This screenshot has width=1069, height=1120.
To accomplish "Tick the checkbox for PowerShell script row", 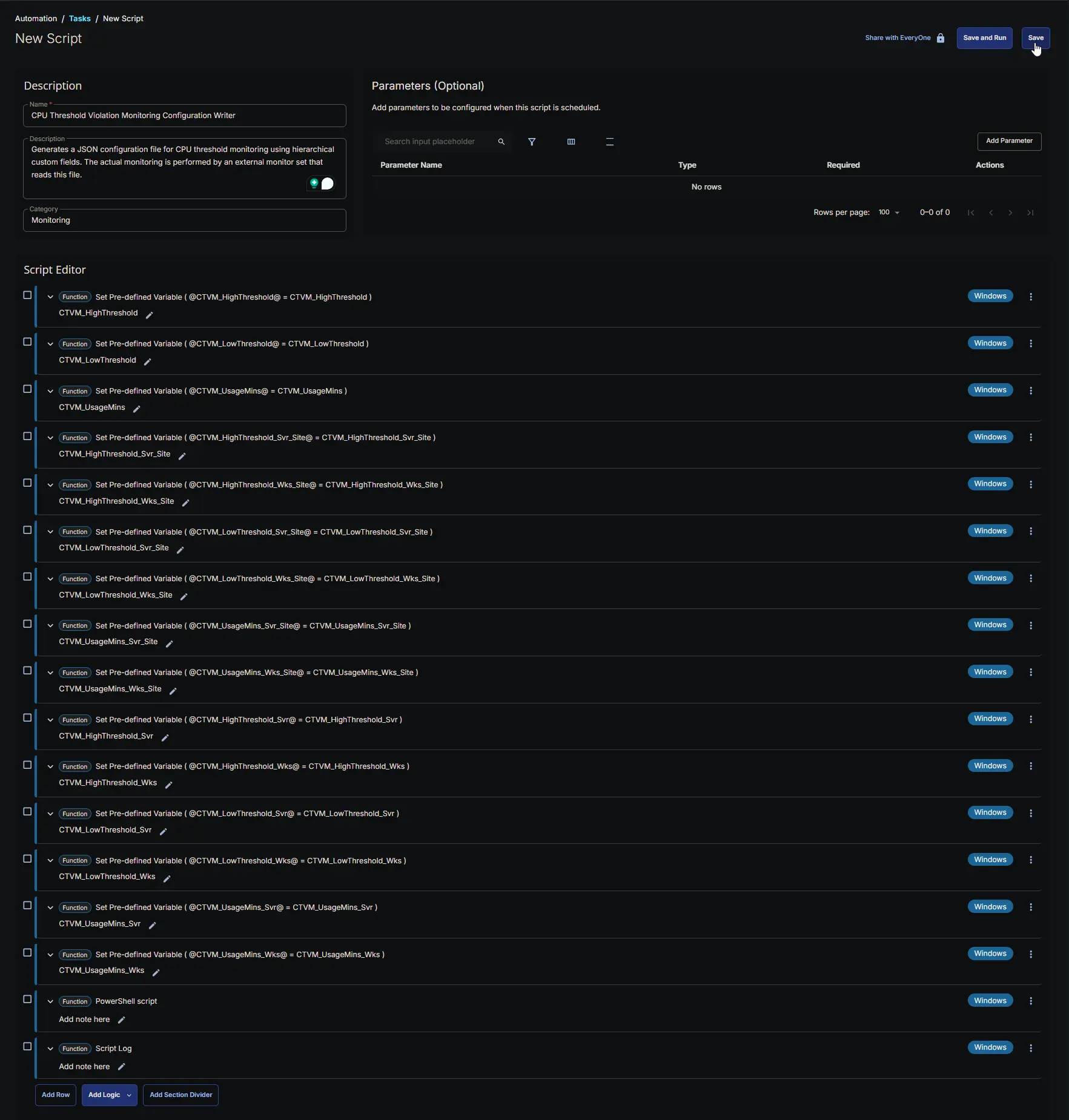I will click(x=27, y=1000).
